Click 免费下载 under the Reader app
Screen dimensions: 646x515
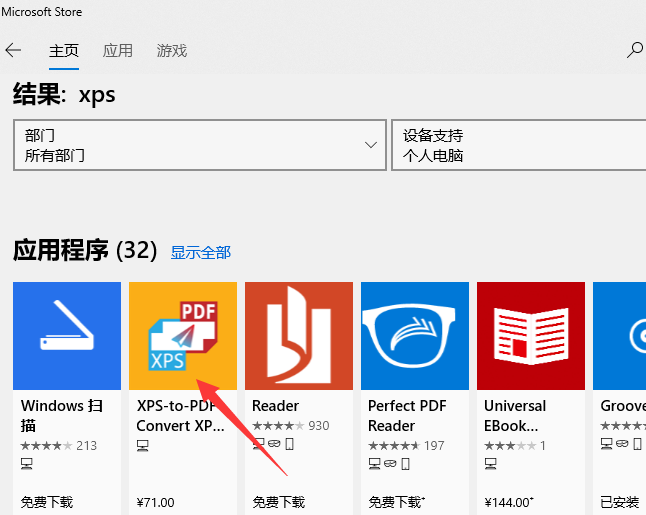point(279,502)
